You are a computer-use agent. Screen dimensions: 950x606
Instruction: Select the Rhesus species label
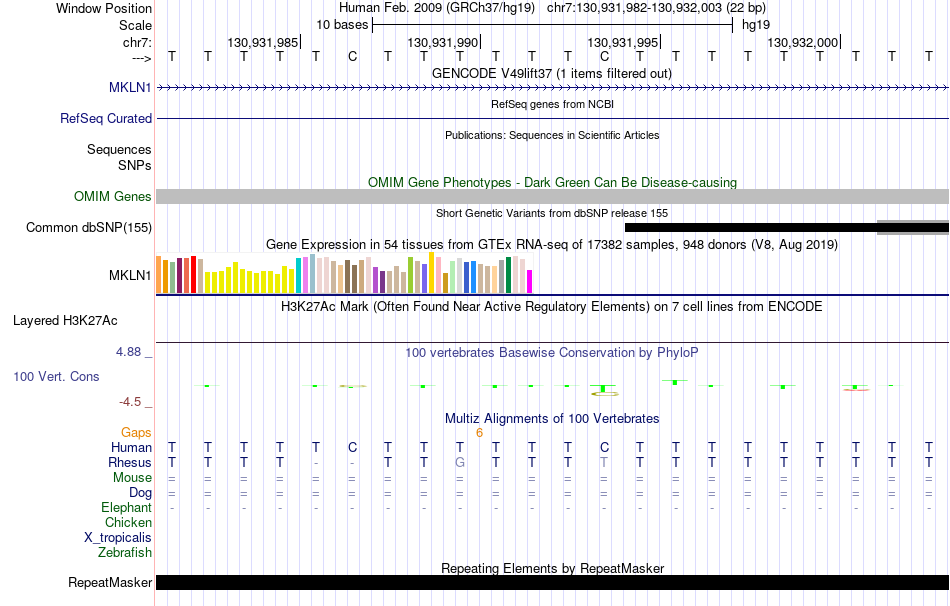click(x=130, y=462)
